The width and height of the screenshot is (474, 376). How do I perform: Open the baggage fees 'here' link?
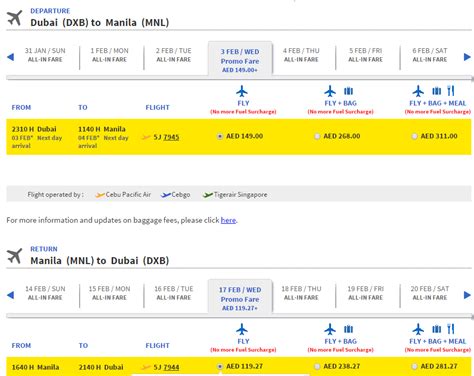pyautogui.click(x=228, y=220)
